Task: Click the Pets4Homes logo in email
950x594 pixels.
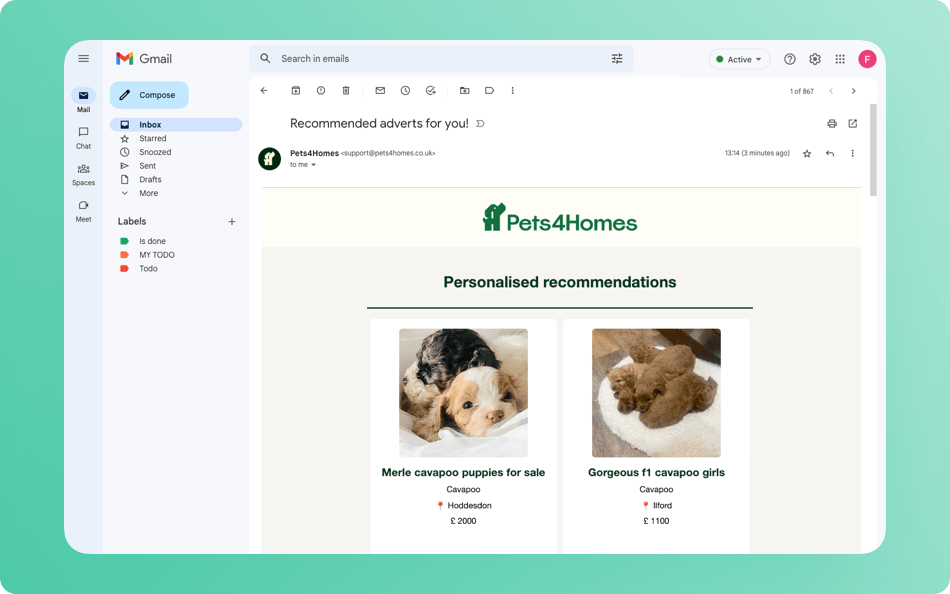Action: (x=560, y=218)
